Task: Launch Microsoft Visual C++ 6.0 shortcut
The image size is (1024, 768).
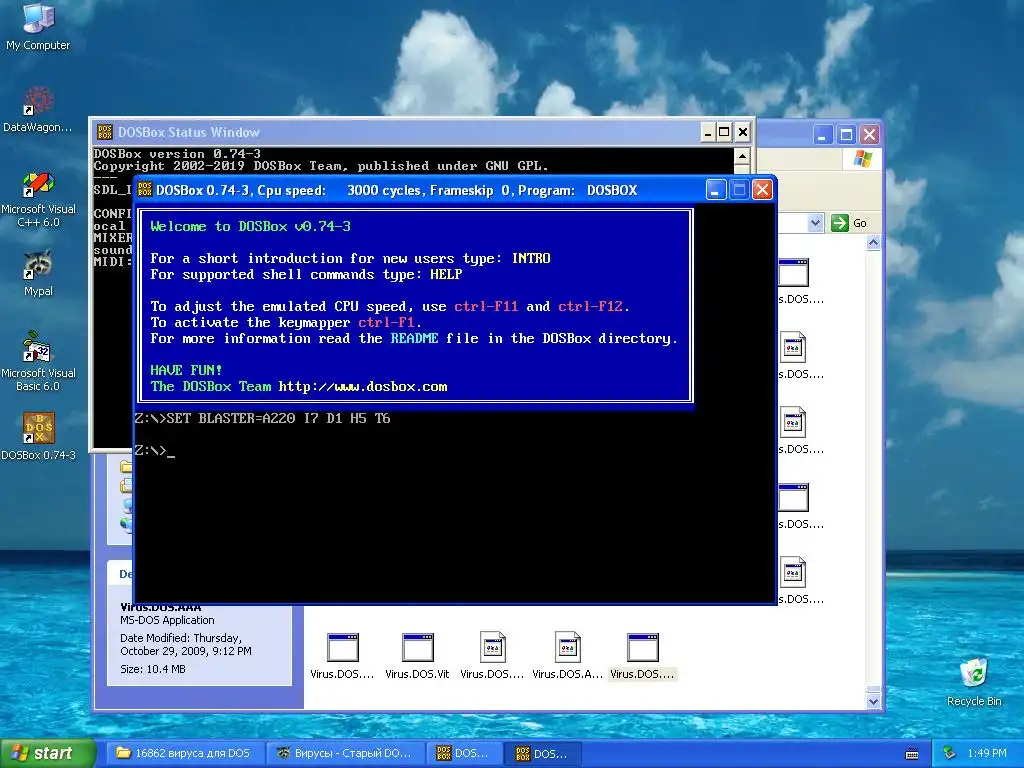Action: point(38,199)
